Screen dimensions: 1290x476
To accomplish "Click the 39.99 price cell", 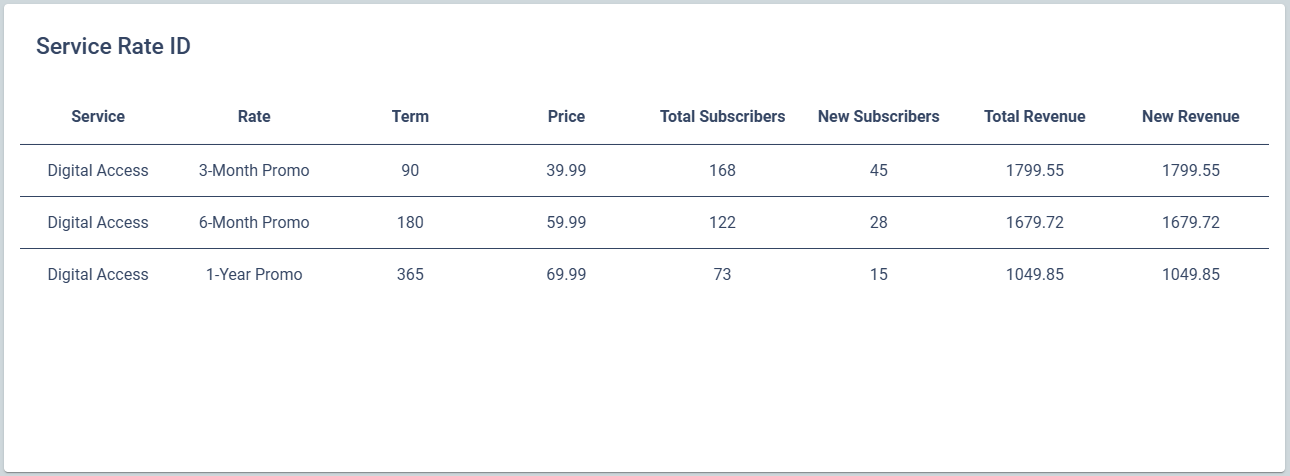I will 566,171.
